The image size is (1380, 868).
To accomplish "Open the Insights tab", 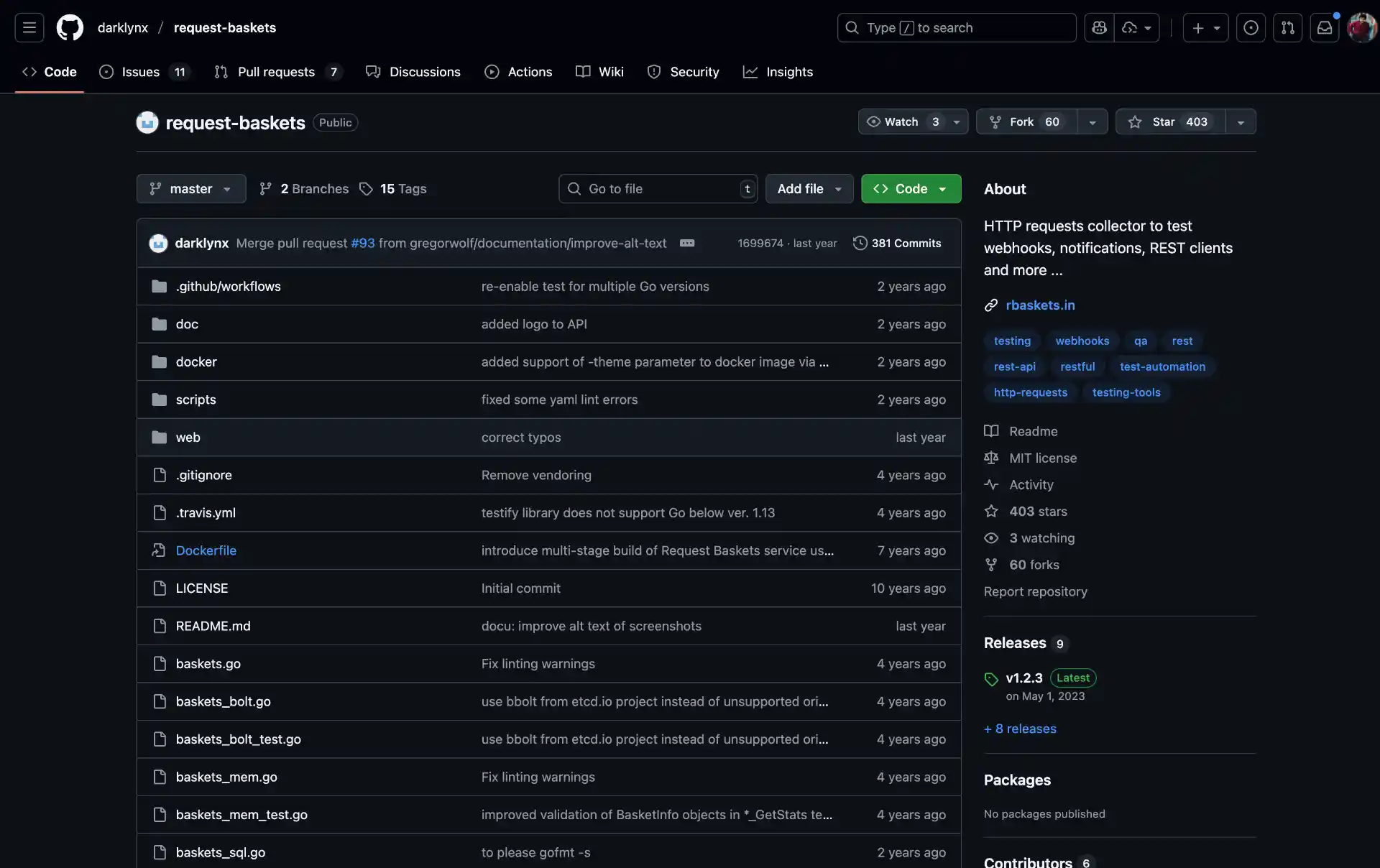I will (x=778, y=72).
